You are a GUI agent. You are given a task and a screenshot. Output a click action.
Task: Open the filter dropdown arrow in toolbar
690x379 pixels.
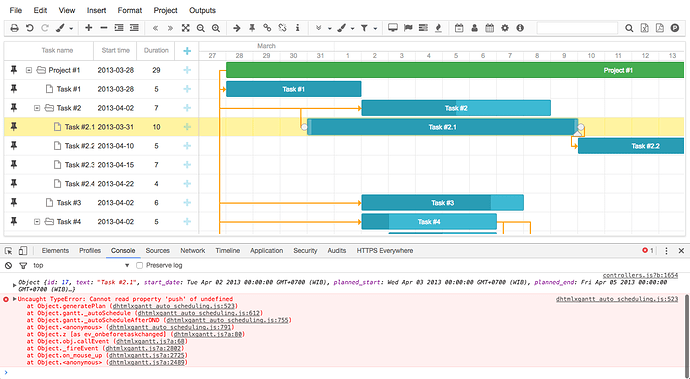(375, 29)
